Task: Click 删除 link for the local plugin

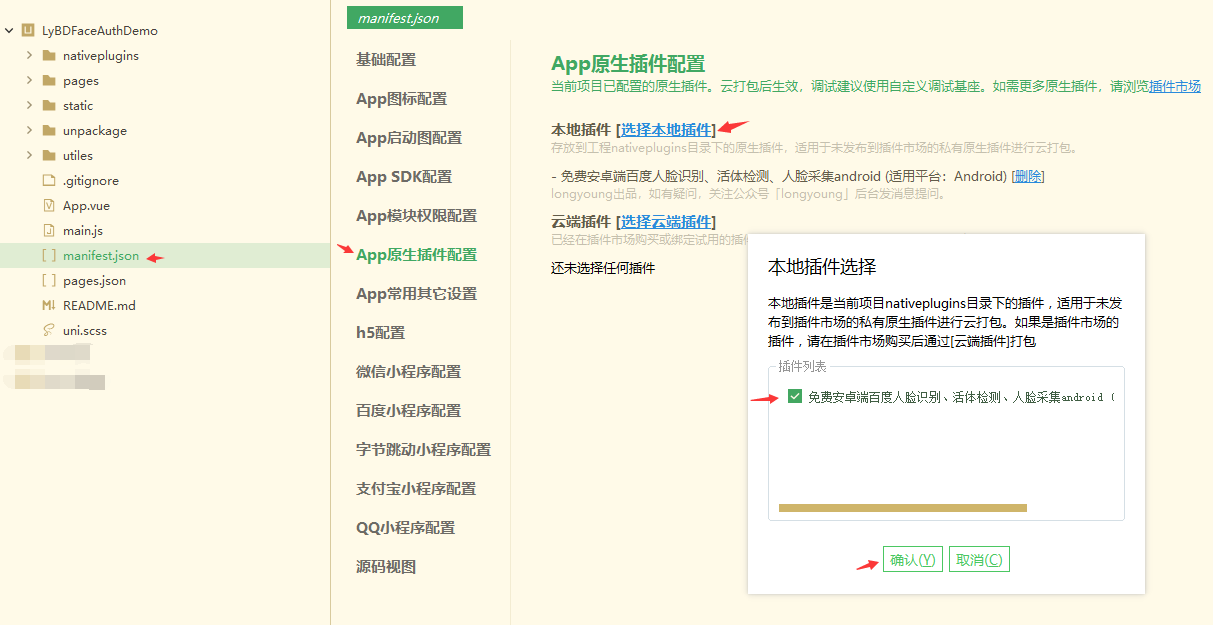Action: click(1028, 177)
